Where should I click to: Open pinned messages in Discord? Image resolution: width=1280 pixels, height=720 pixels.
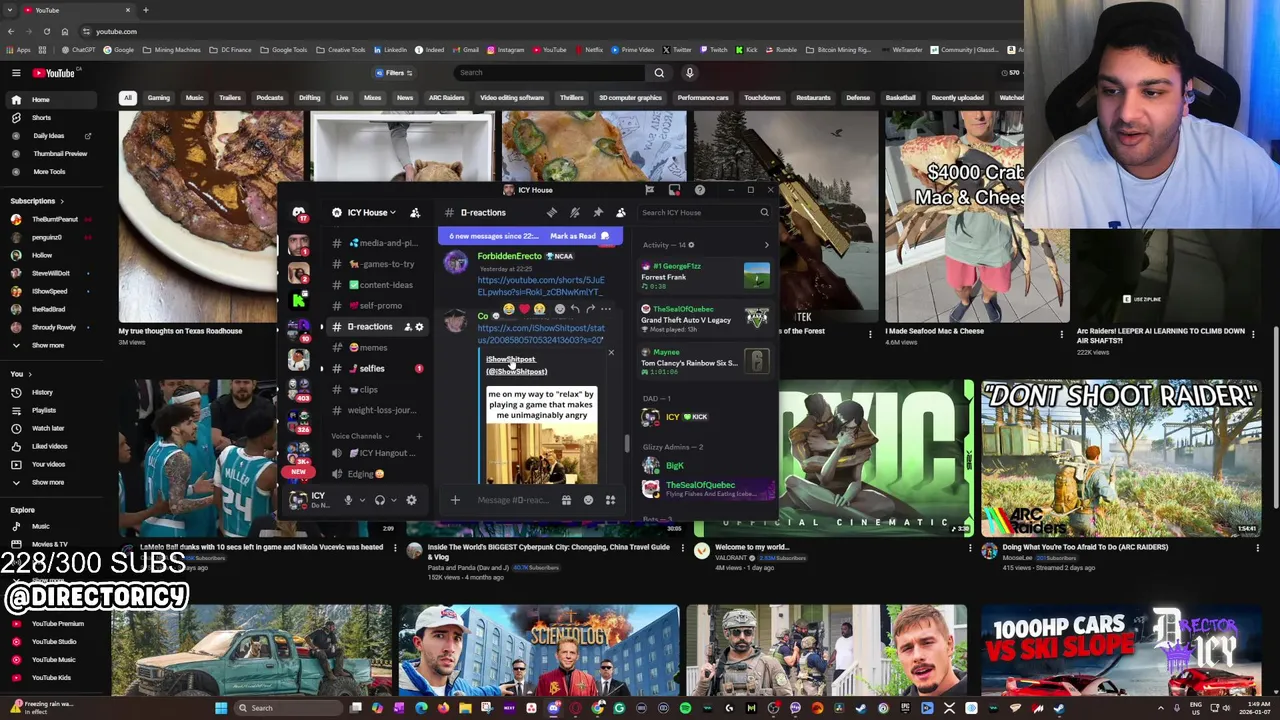click(x=597, y=212)
